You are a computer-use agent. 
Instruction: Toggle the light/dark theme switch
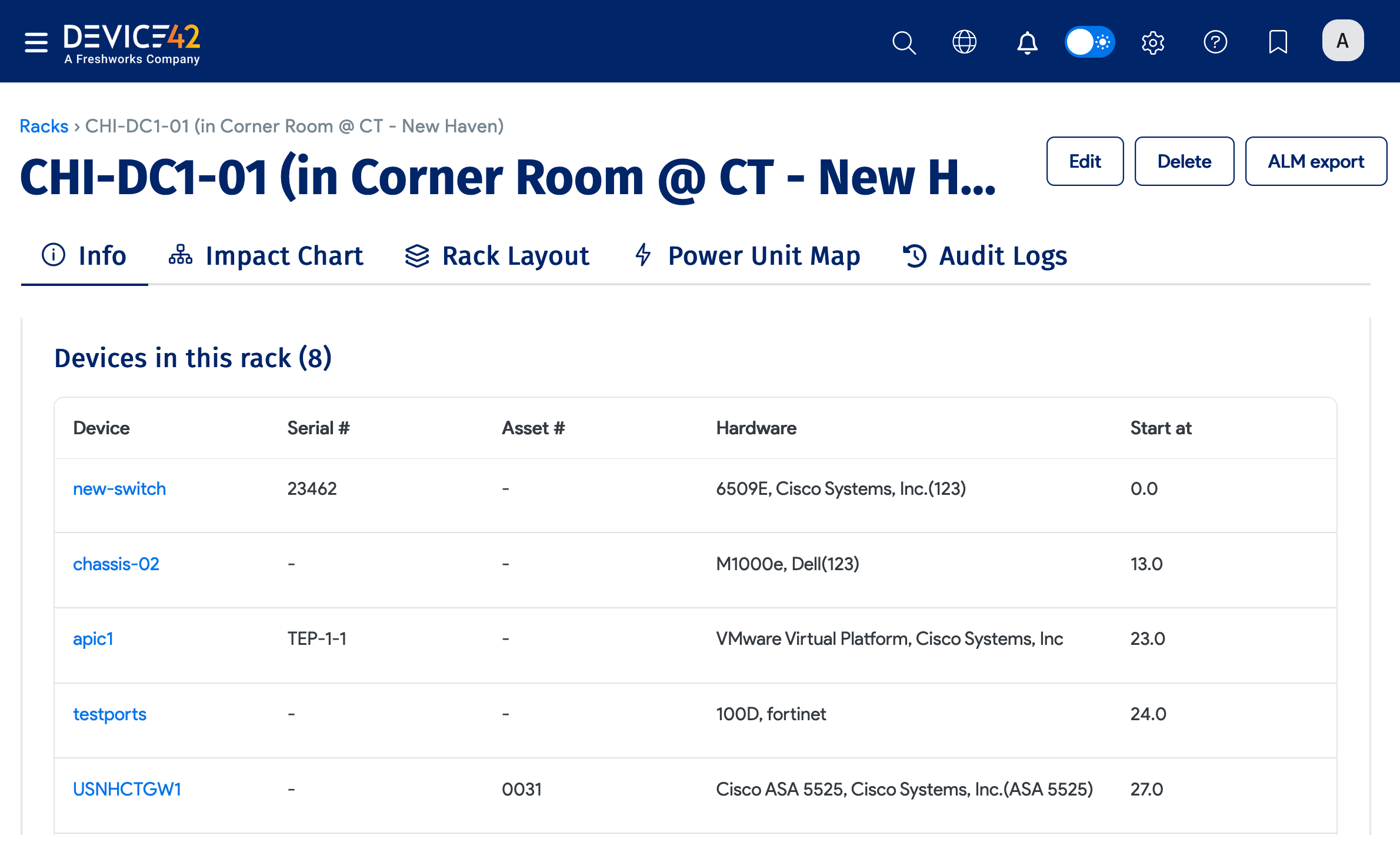(x=1089, y=42)
